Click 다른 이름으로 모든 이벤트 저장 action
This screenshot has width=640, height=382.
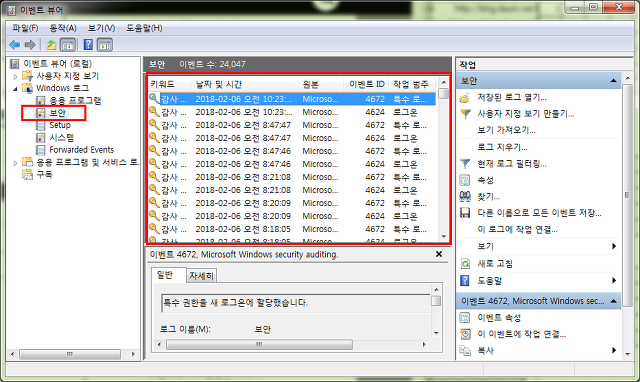(x=539, y=213)
